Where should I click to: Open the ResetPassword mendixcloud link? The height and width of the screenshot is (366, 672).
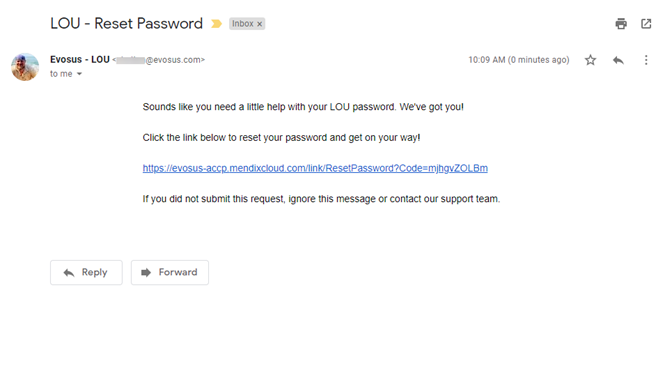(315, 168)
